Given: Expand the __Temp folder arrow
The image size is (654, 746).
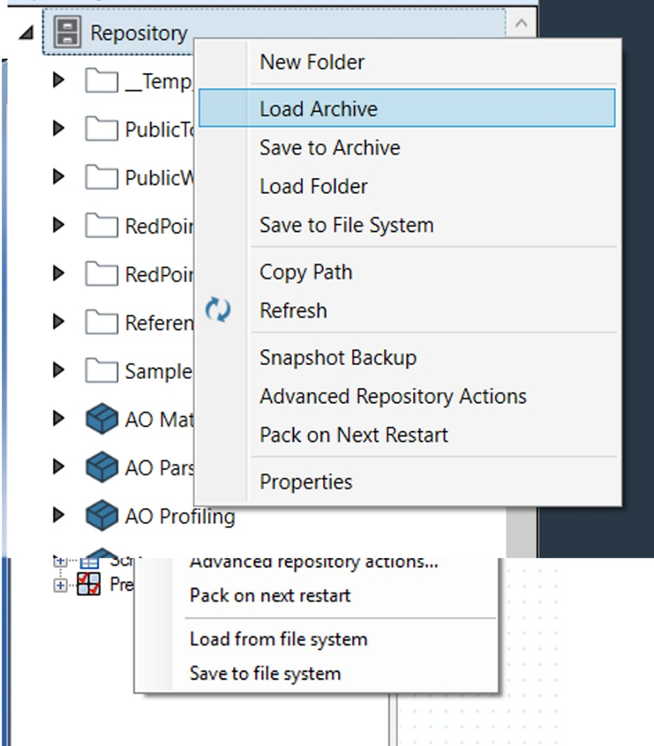Looking at the screenshot, I should [x=58, y=80].
